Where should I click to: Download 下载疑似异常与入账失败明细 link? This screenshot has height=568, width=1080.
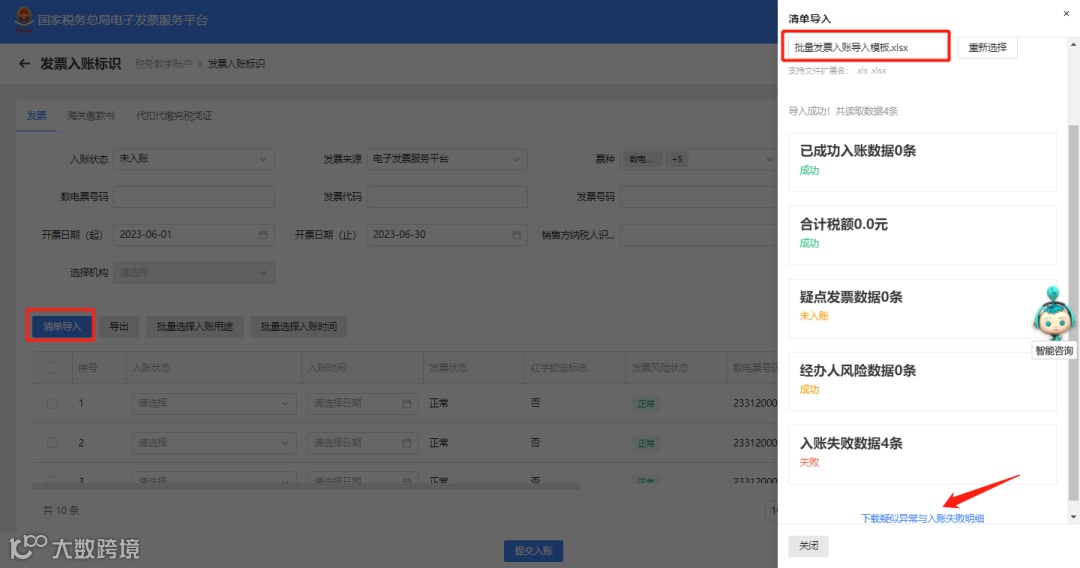[x=922, y=518]
